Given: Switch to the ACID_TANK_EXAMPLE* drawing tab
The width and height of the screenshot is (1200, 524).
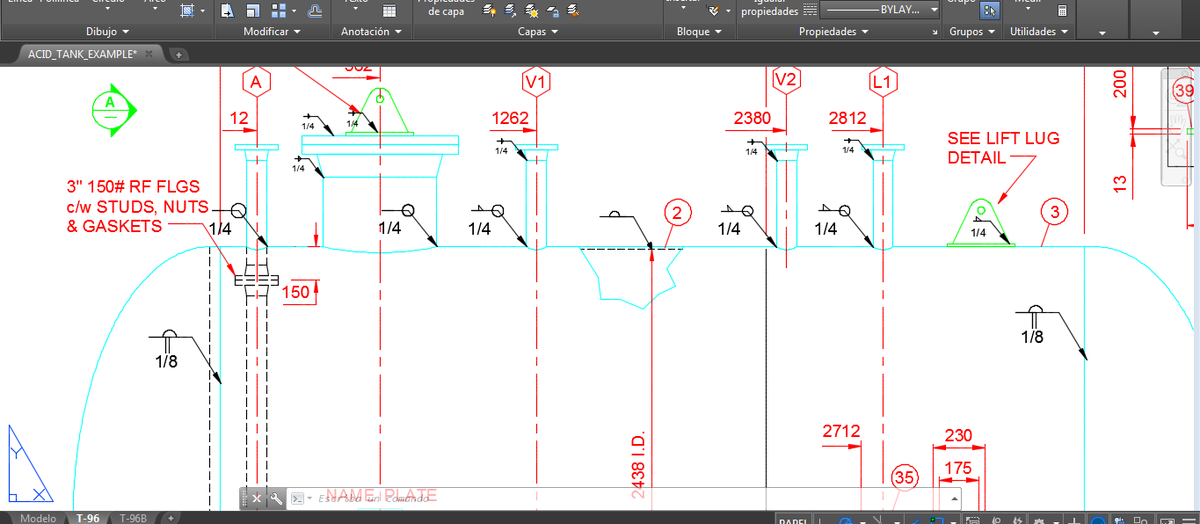Looking at the screenshot, I should pos(82,54).
